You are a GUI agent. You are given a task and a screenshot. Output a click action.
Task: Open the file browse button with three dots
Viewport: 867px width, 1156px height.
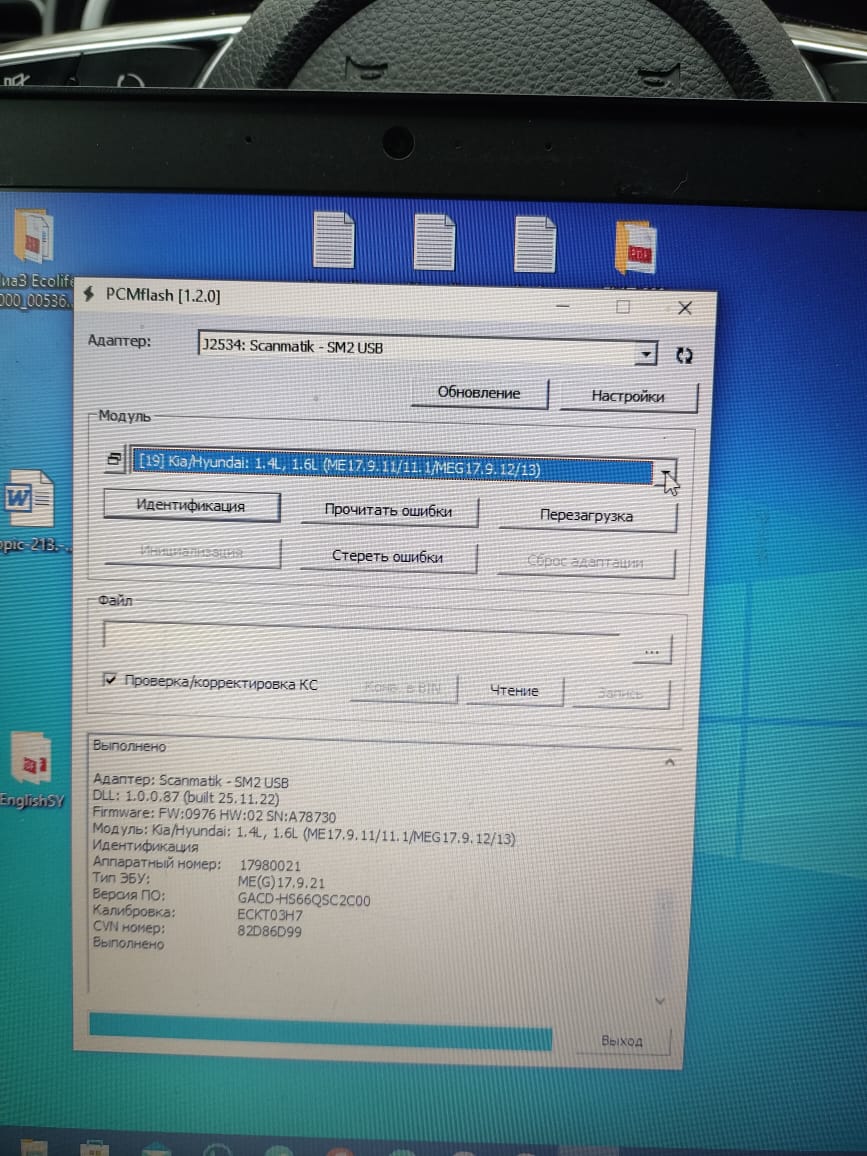coord(652,650)
